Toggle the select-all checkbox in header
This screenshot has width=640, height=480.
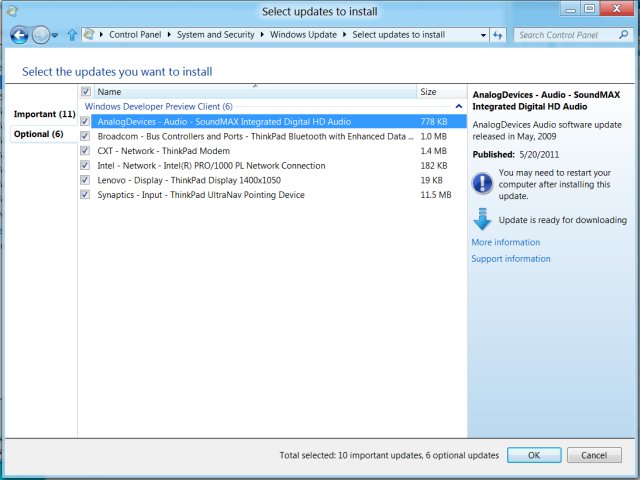(x=86, y=91)
